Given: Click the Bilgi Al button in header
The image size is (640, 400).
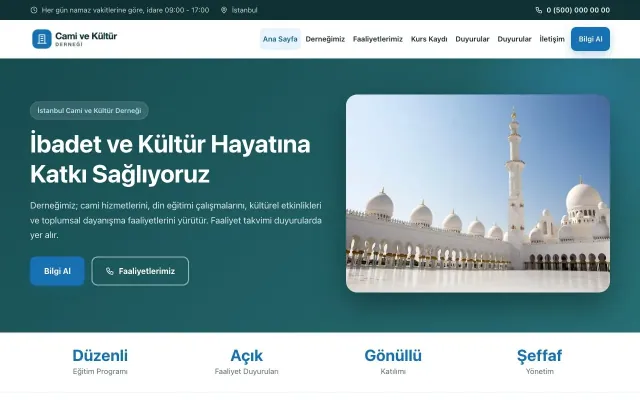Looking at the screenshot, I should tap(590, 39).
